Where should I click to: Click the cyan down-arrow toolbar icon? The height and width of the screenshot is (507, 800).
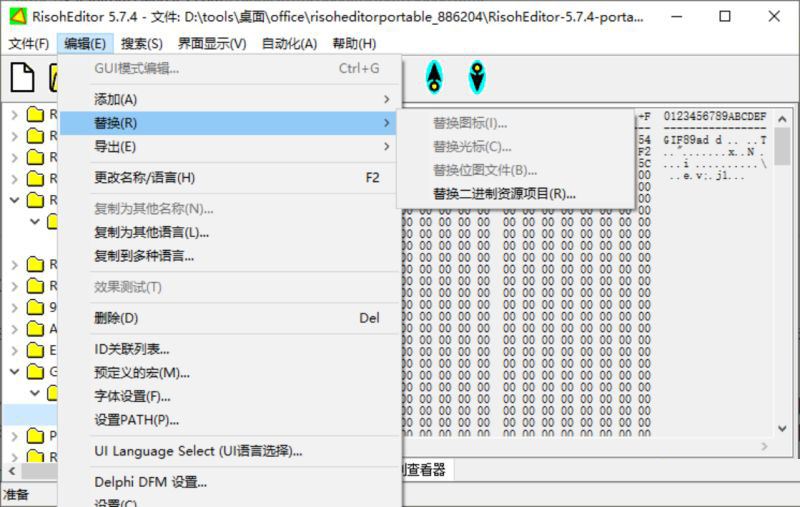point(477,77)
